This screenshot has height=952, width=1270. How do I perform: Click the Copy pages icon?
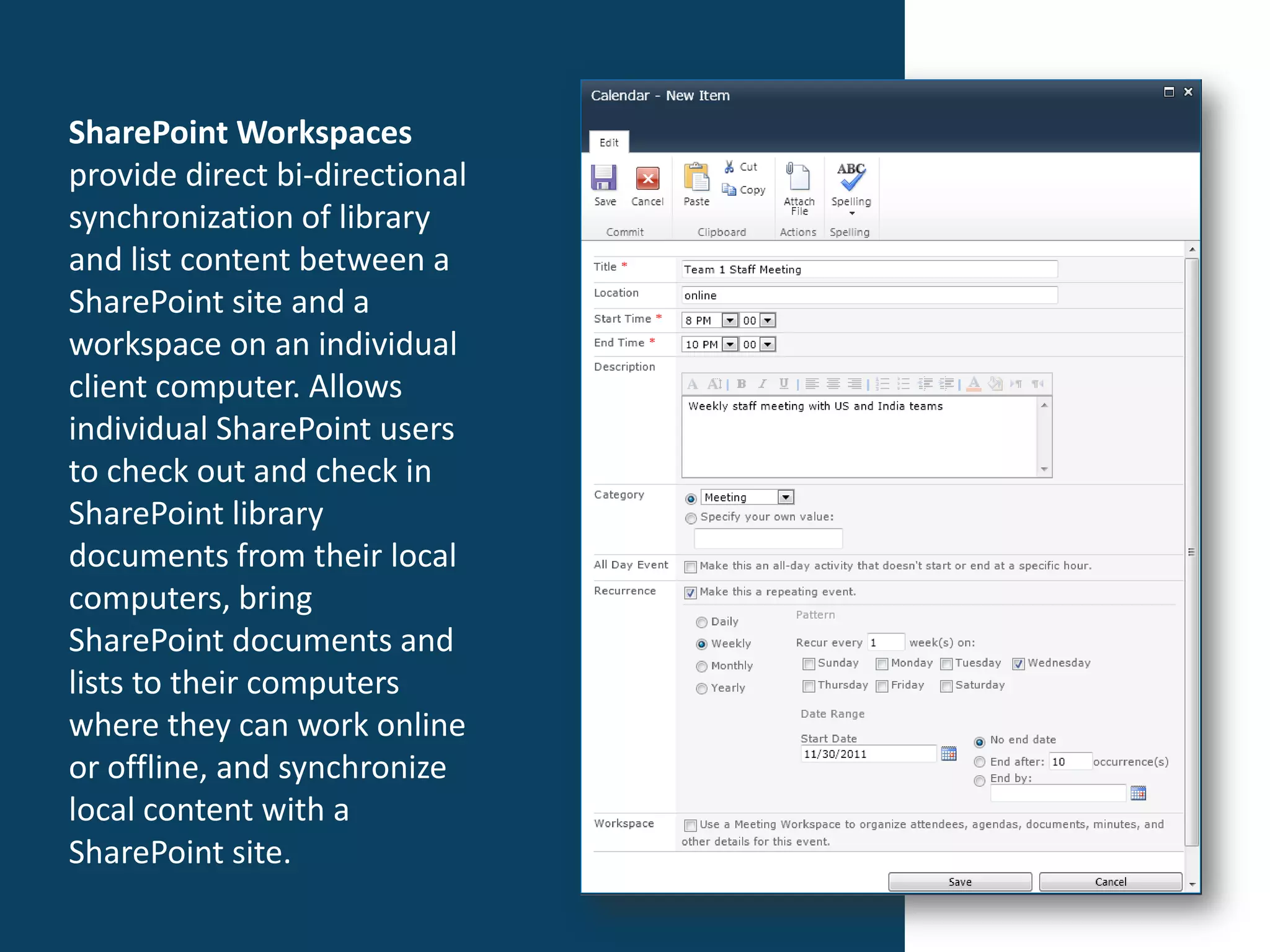click(x=729, y=190)
